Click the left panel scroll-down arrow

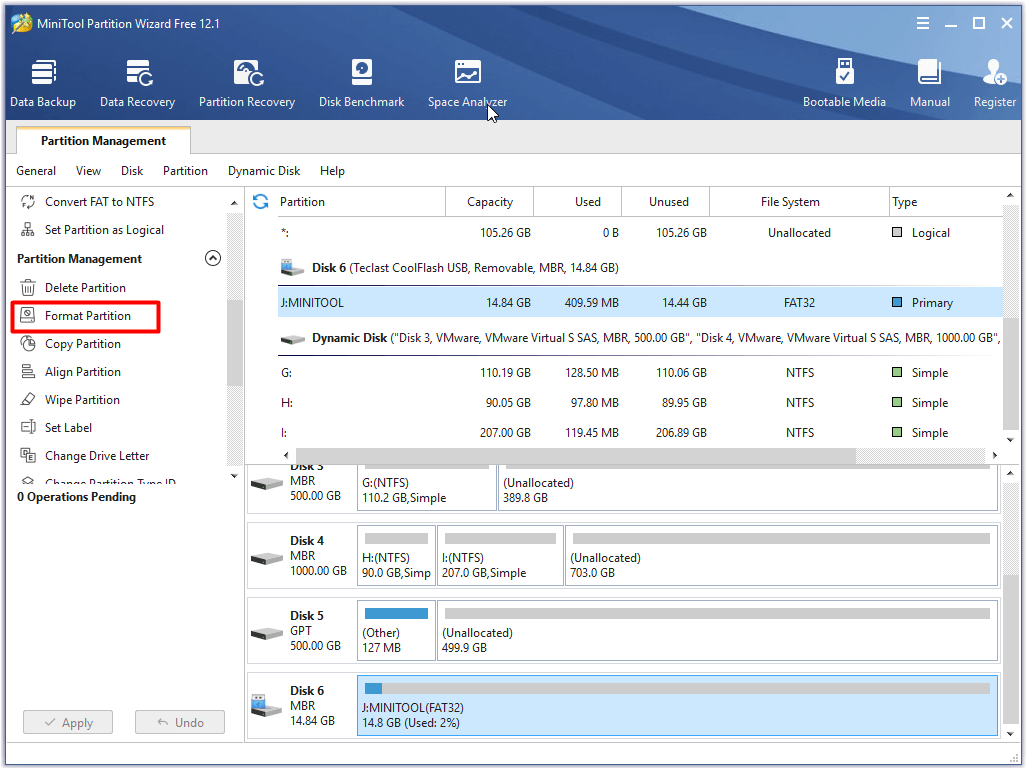pos(234,476)
